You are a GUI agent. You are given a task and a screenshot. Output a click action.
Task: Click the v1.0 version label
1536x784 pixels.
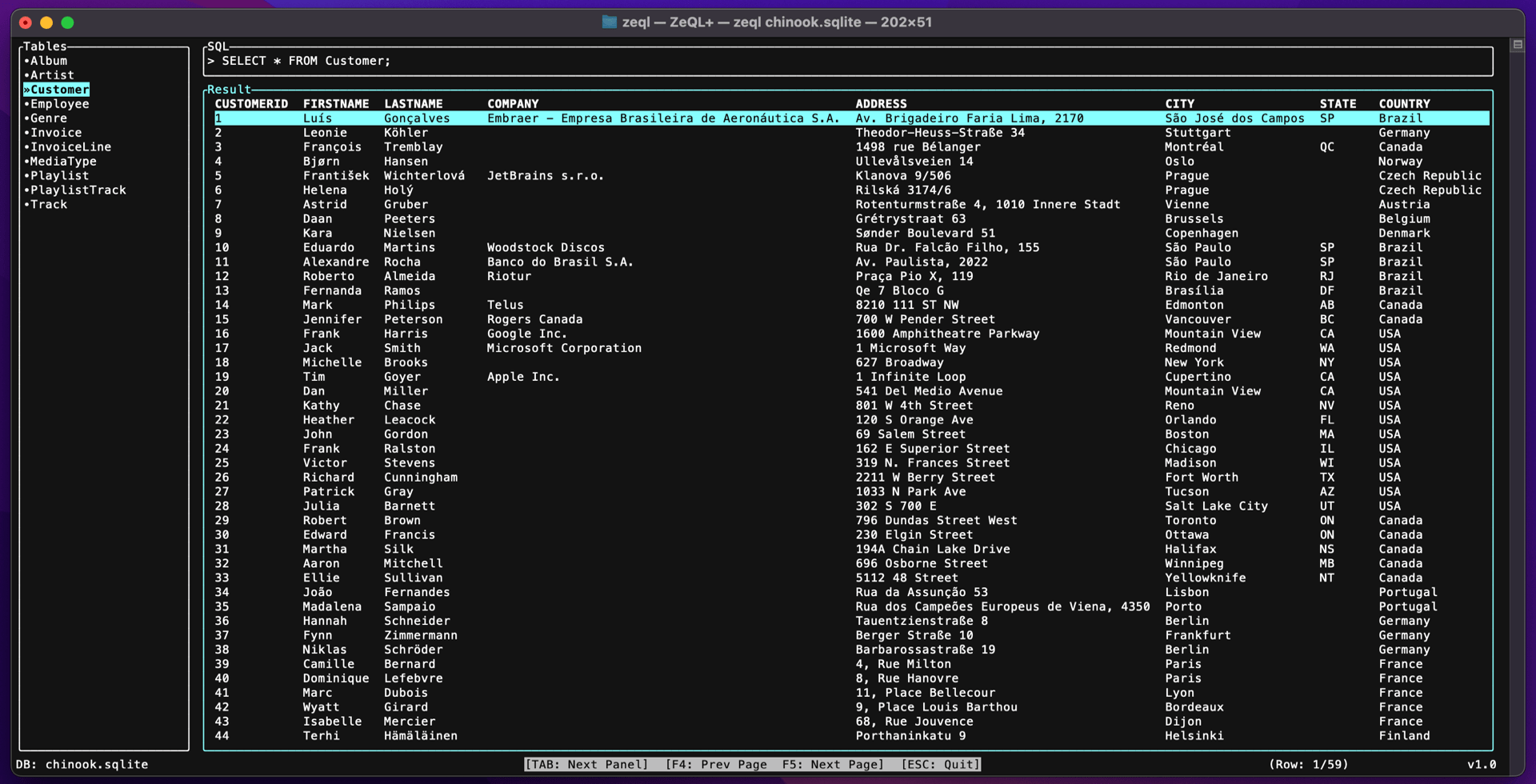pyautogui.click(x=1482, y=765)
